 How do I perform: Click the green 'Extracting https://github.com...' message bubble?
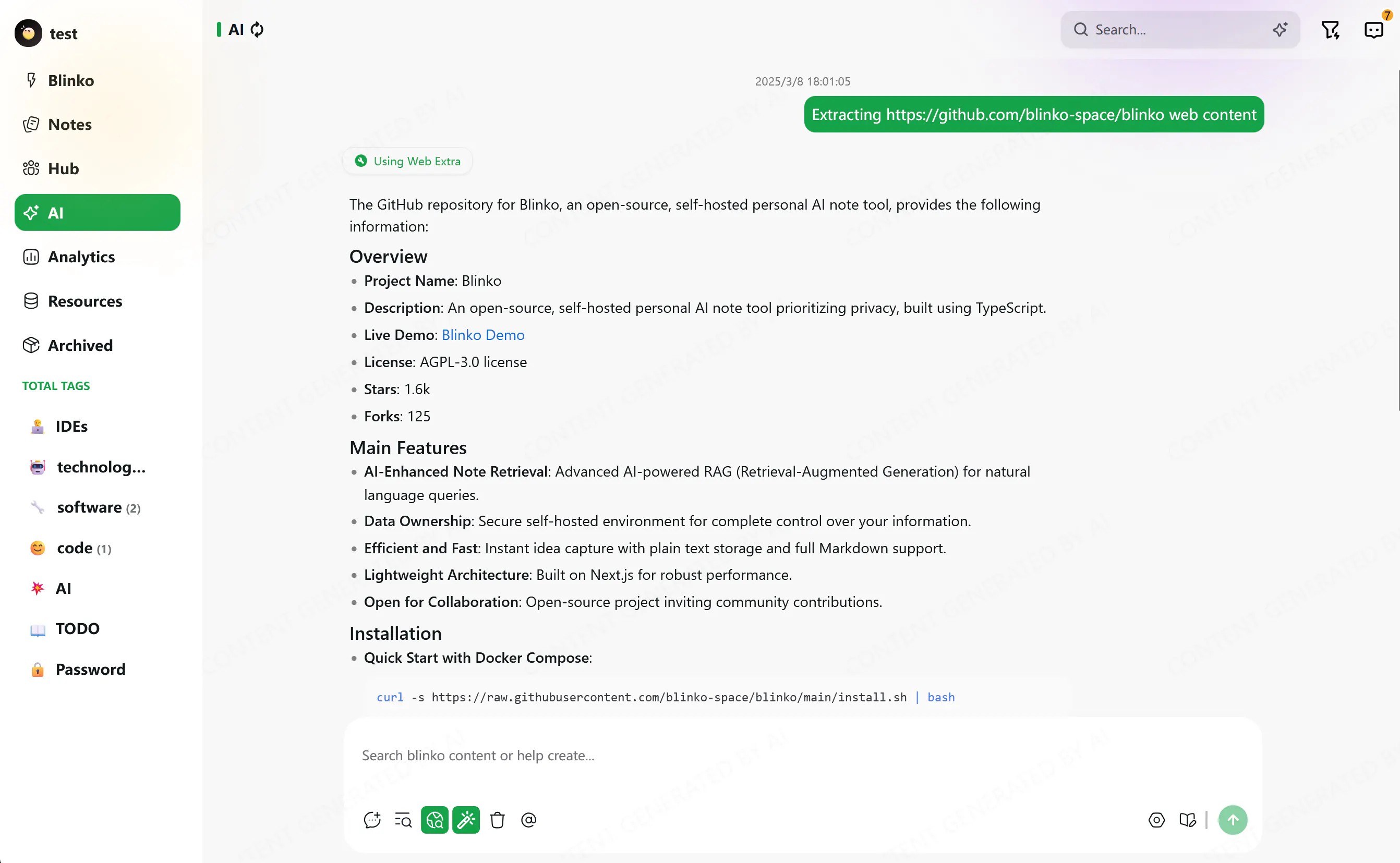coord(1034,114)
